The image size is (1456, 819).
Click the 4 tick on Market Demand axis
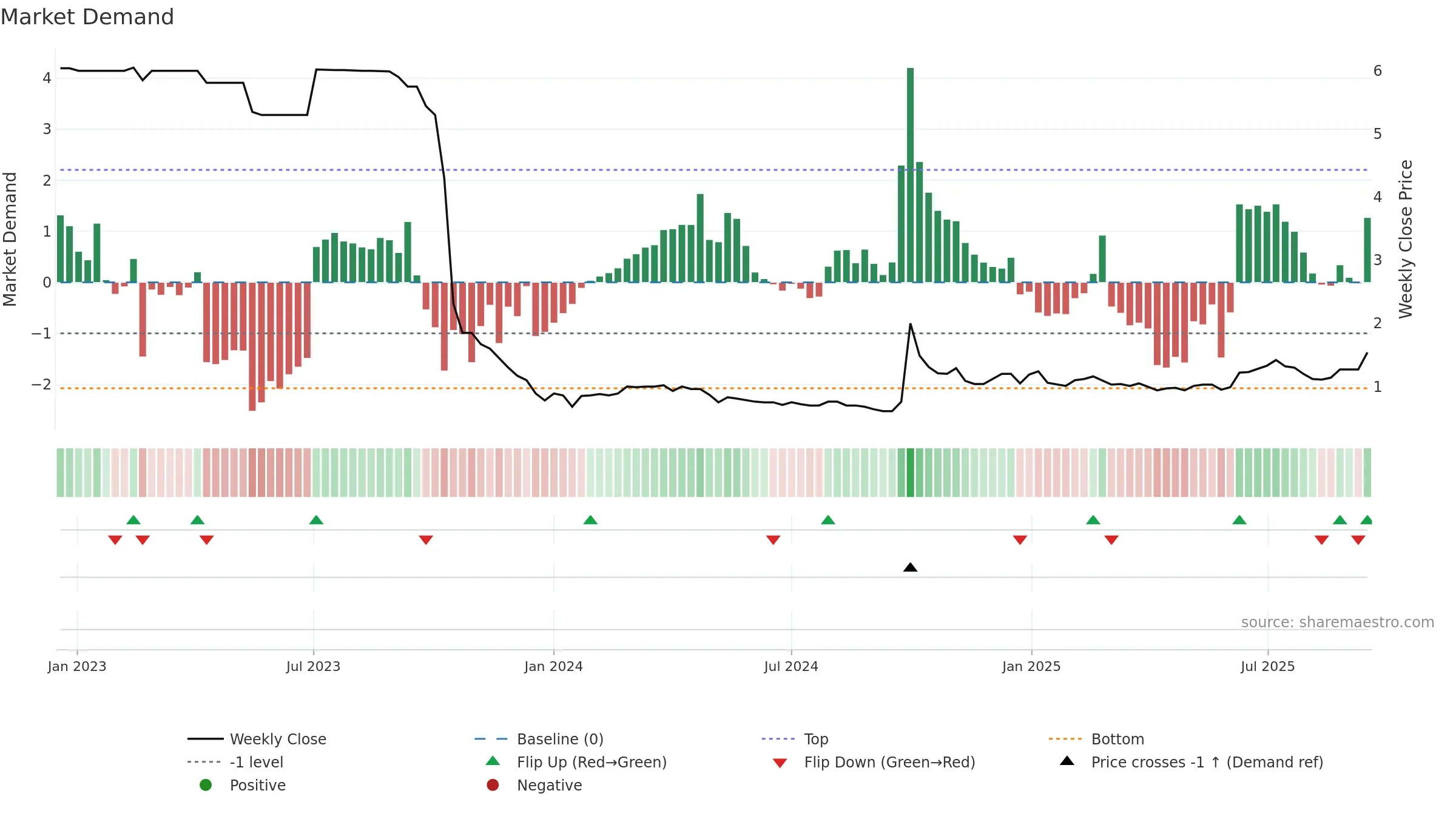pos(47,78)
